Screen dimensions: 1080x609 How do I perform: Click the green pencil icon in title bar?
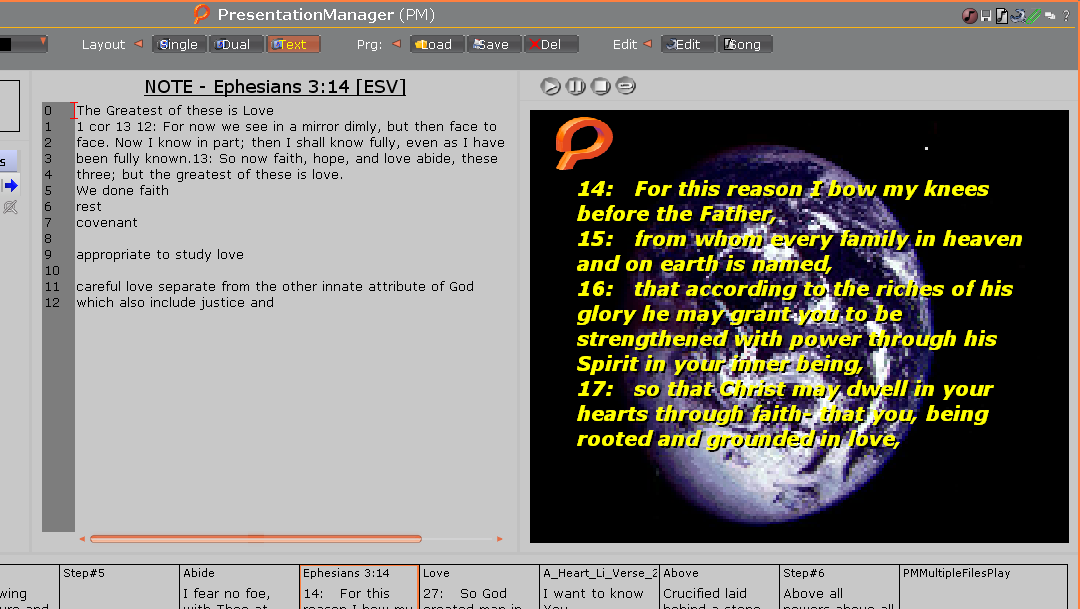(1033, 15)
